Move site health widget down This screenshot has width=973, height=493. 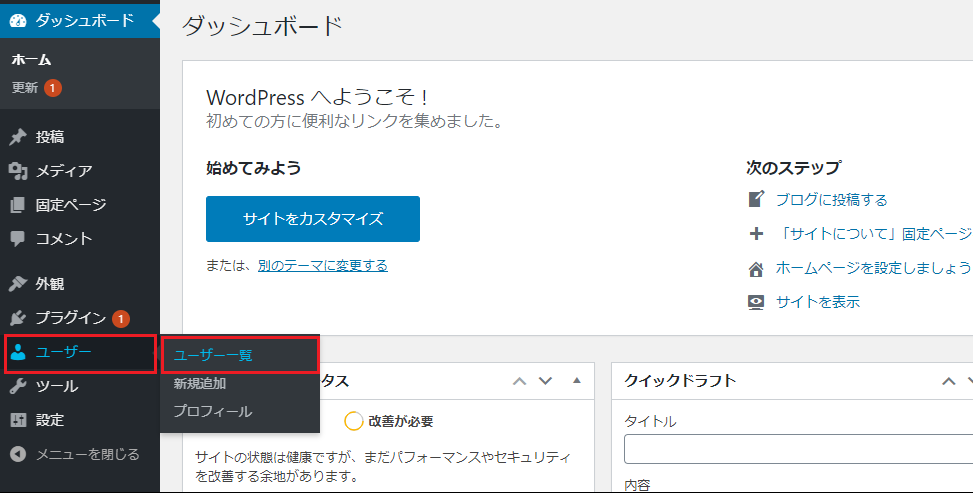[545, 381]
